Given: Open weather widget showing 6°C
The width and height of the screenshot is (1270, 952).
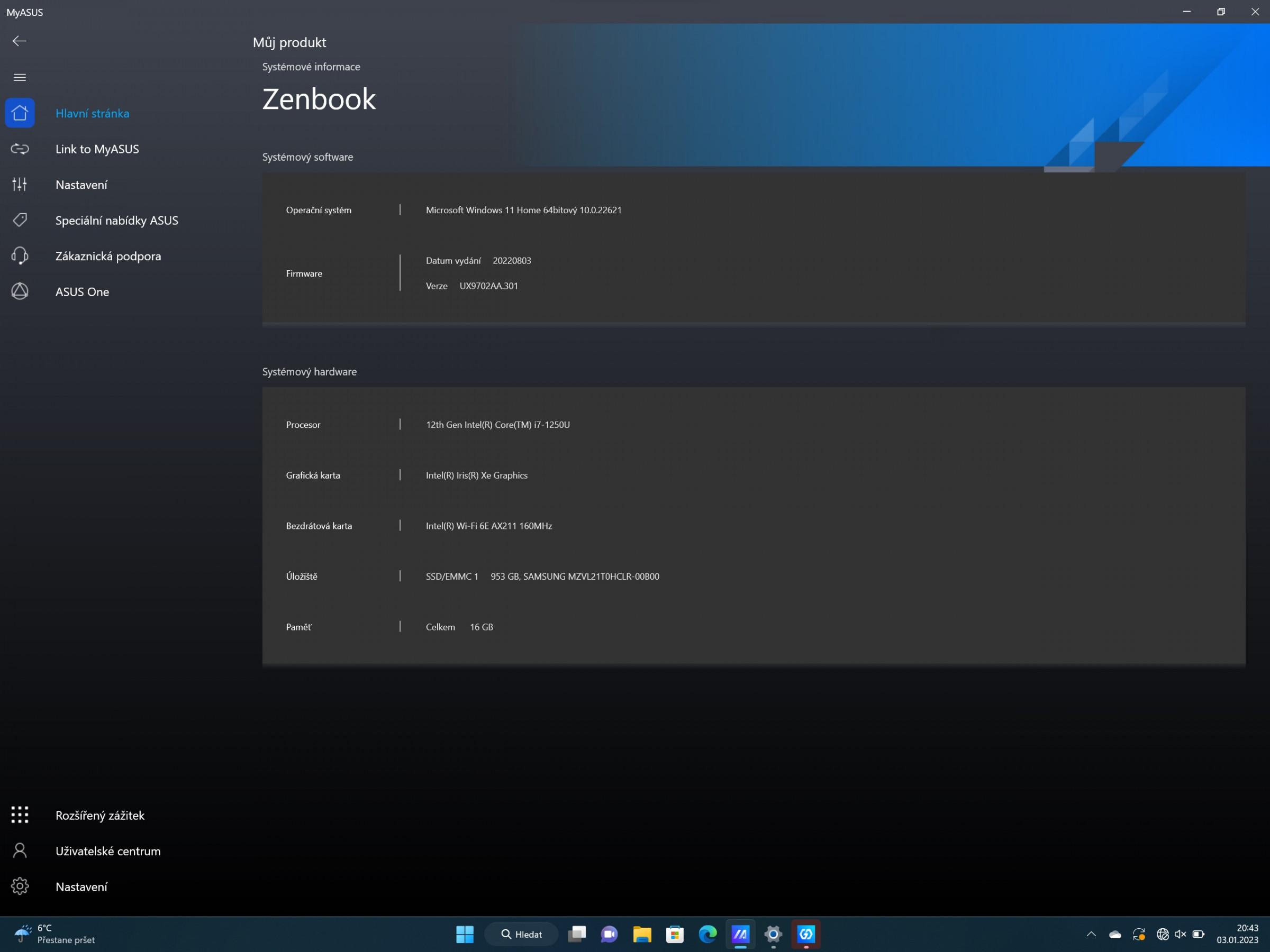Looking at the screenshot, I should [55, 934].
